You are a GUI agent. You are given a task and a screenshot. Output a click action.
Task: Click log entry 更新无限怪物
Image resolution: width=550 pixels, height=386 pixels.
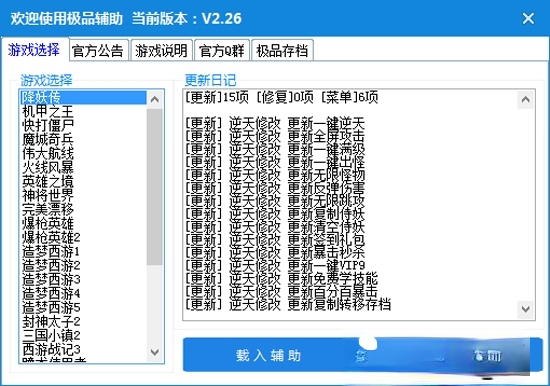click(x=275, y=175)
